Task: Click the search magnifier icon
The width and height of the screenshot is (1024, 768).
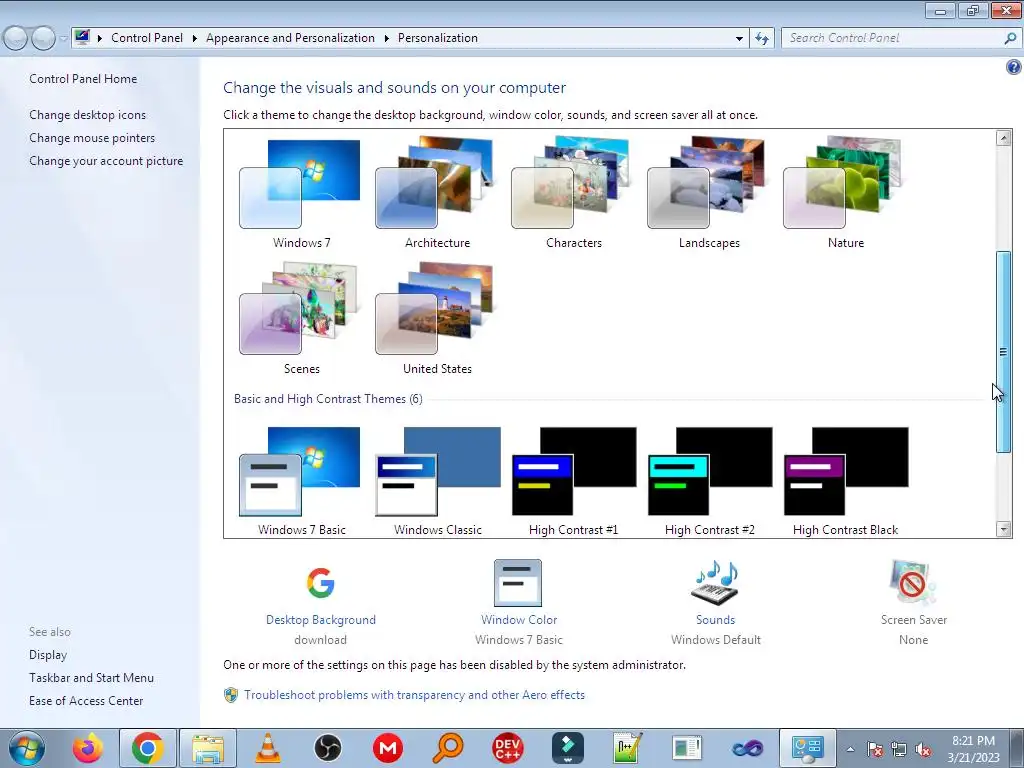Action: (1010, 39)
